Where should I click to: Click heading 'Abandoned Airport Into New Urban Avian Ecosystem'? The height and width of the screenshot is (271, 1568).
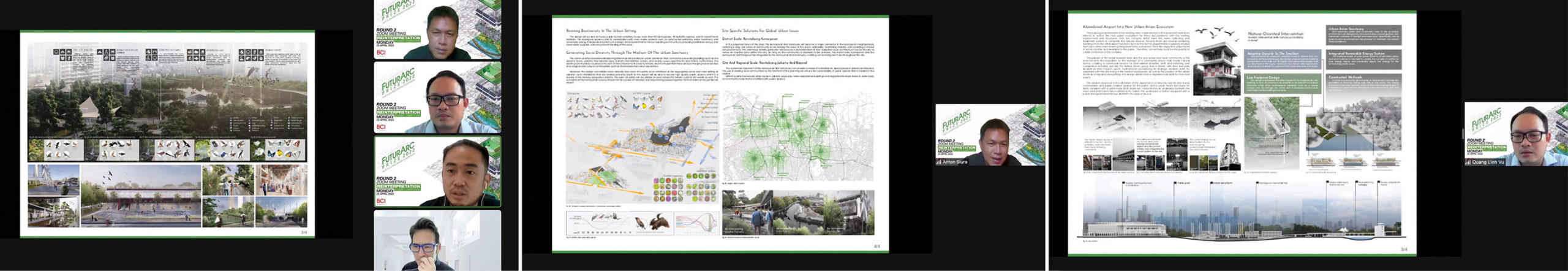click(x=1127, y=27)
